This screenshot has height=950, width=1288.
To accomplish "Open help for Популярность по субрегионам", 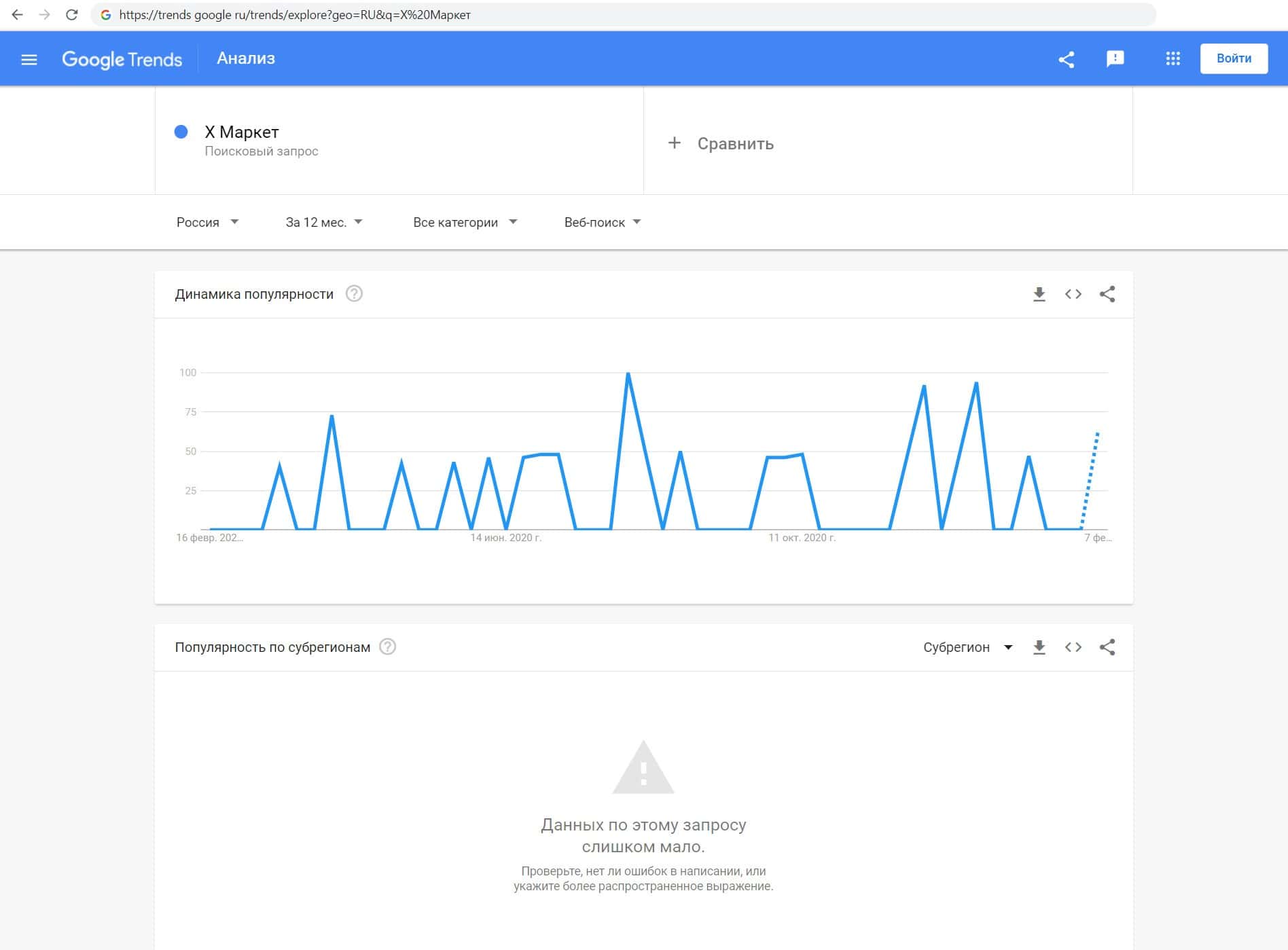I will coord(387,647).
